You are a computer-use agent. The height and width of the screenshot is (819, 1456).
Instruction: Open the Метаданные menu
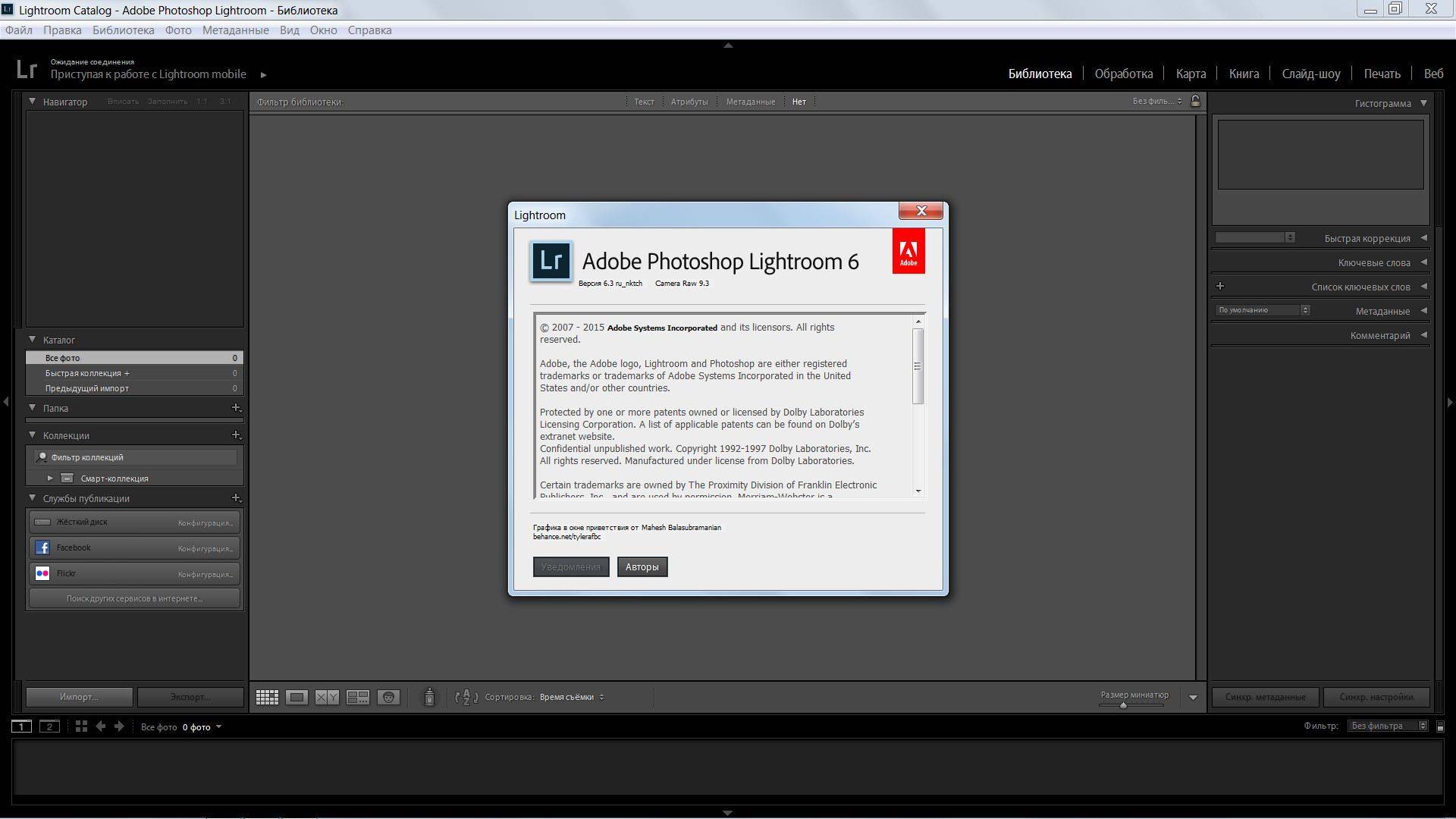tap(235, 30)
